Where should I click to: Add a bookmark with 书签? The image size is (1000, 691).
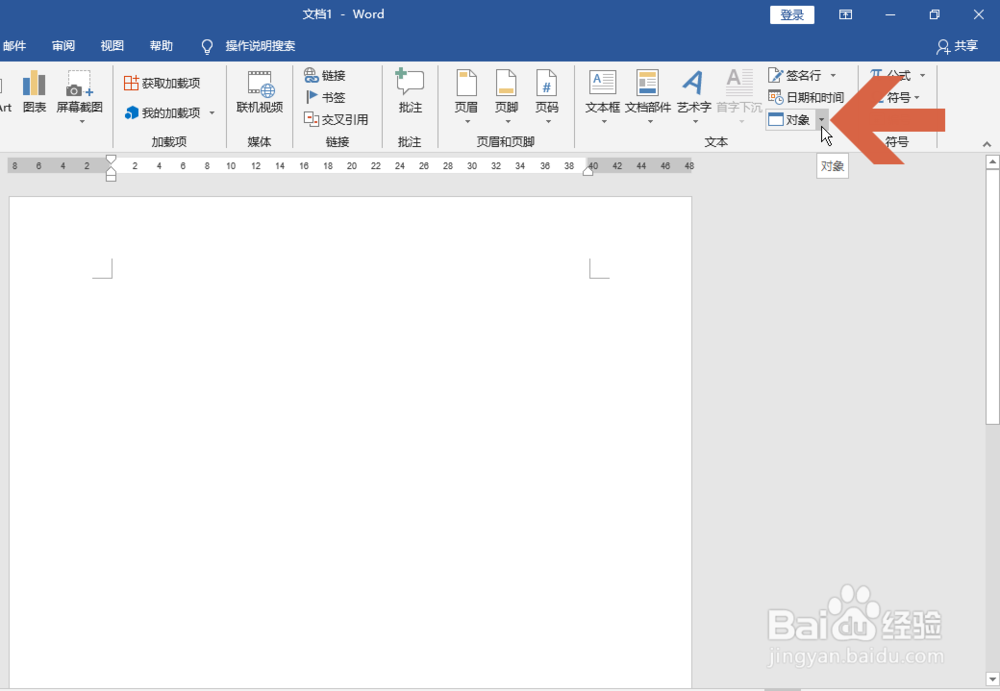pyautogui.click(x=325, y=97)
